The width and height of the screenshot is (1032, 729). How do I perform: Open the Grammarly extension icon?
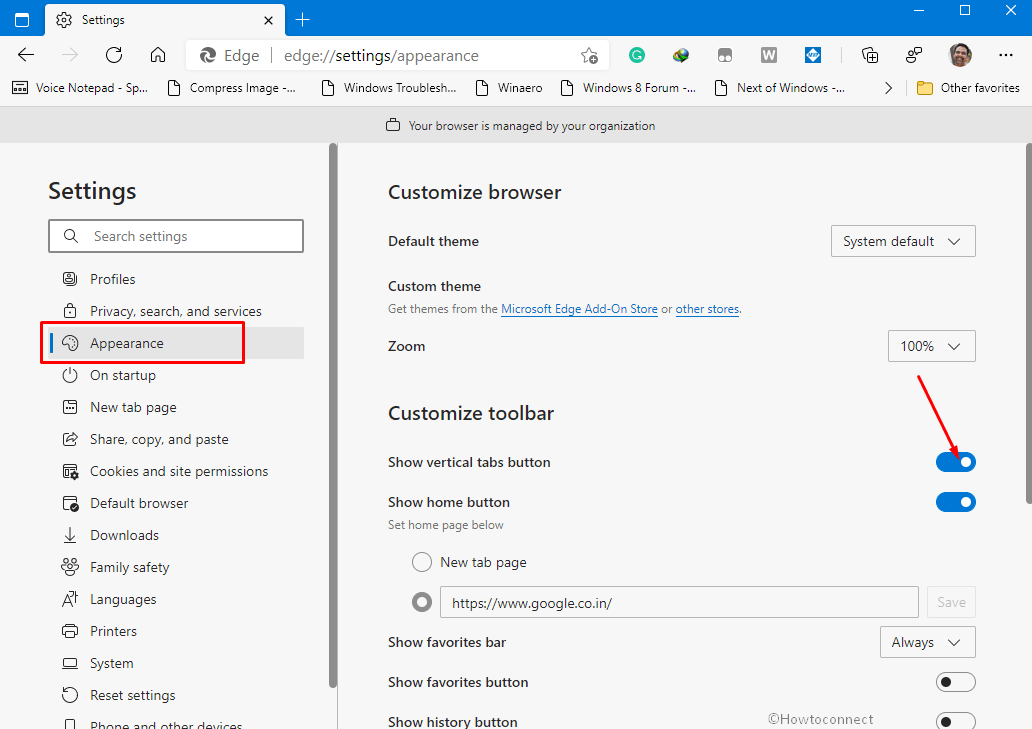pyautogui.click(x=636, y=55)
